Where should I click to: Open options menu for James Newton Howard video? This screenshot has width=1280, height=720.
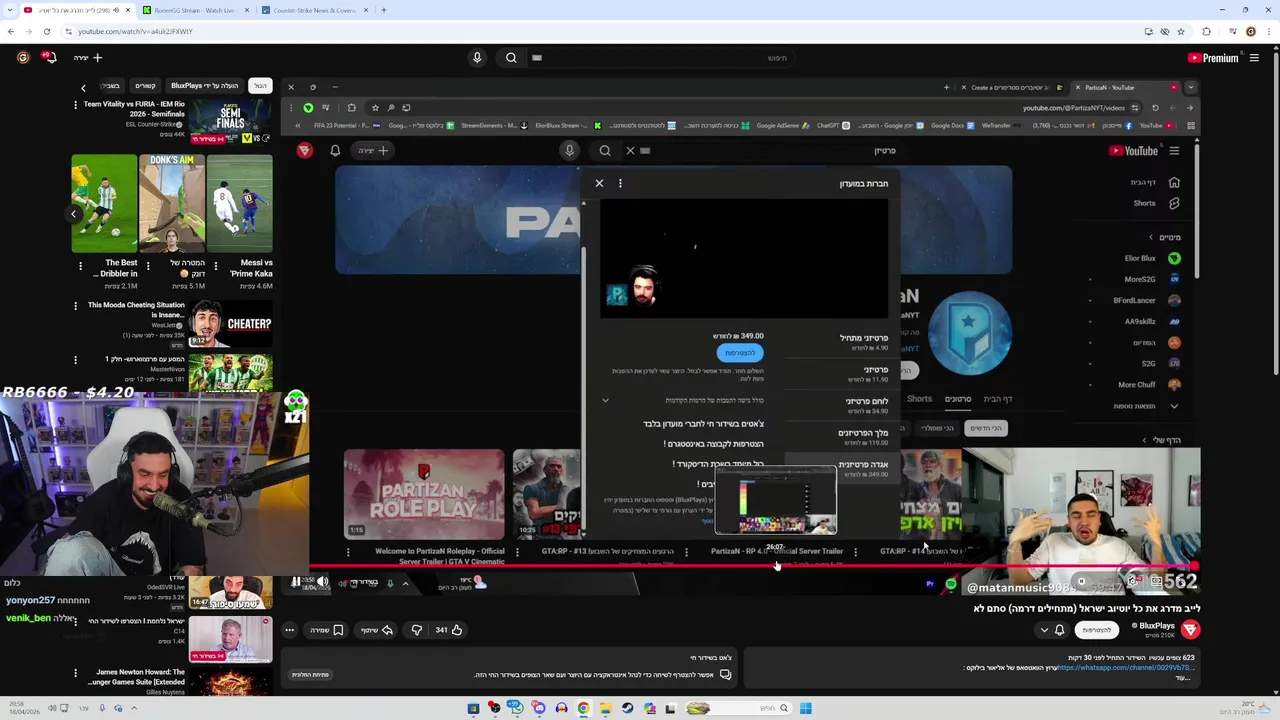(75, 672)
